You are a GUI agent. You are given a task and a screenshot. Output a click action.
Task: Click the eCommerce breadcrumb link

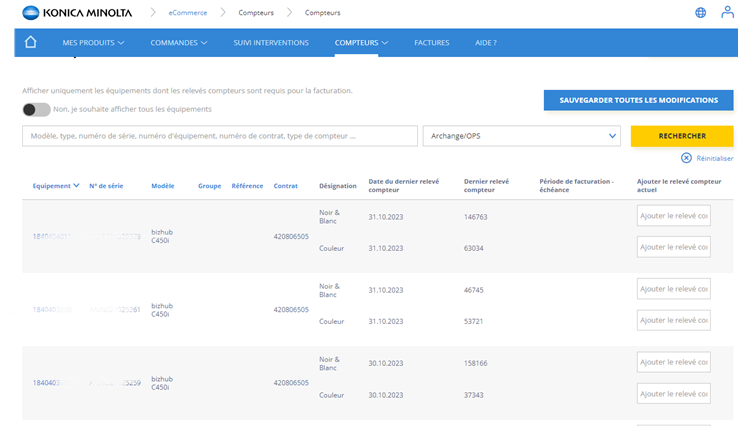point(188,13)
